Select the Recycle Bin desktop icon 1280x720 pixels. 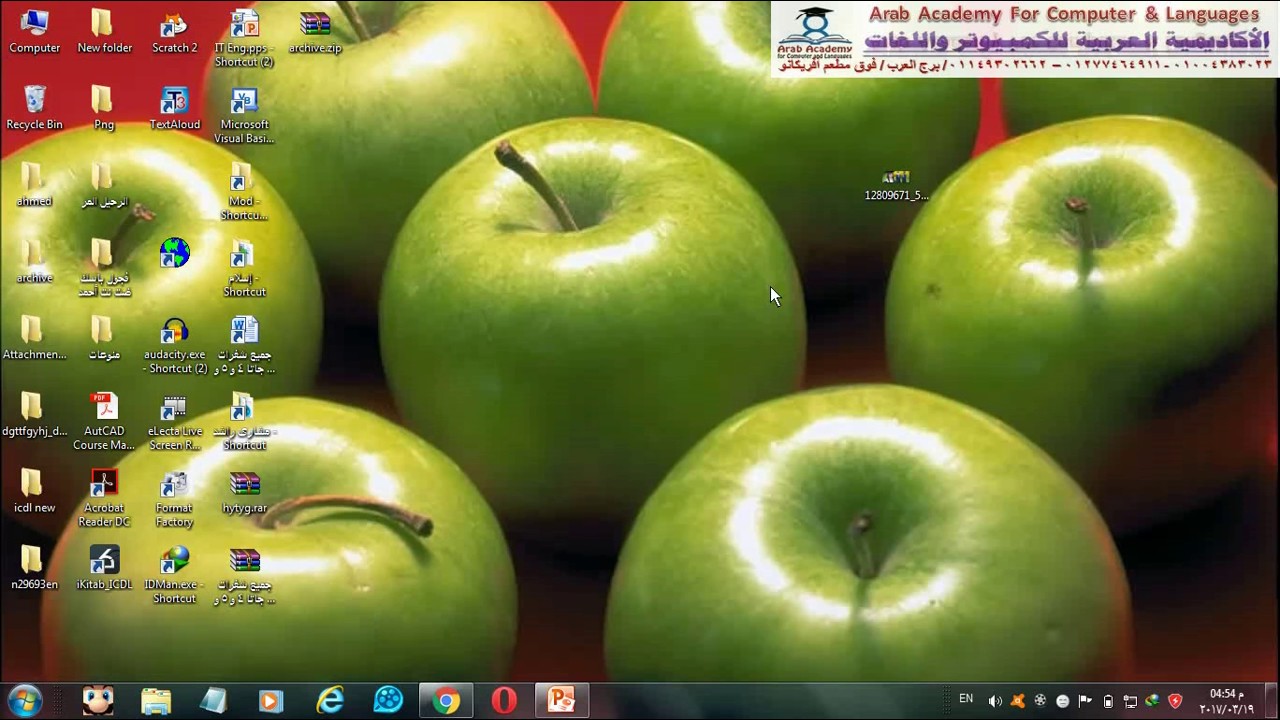[34, 107]
